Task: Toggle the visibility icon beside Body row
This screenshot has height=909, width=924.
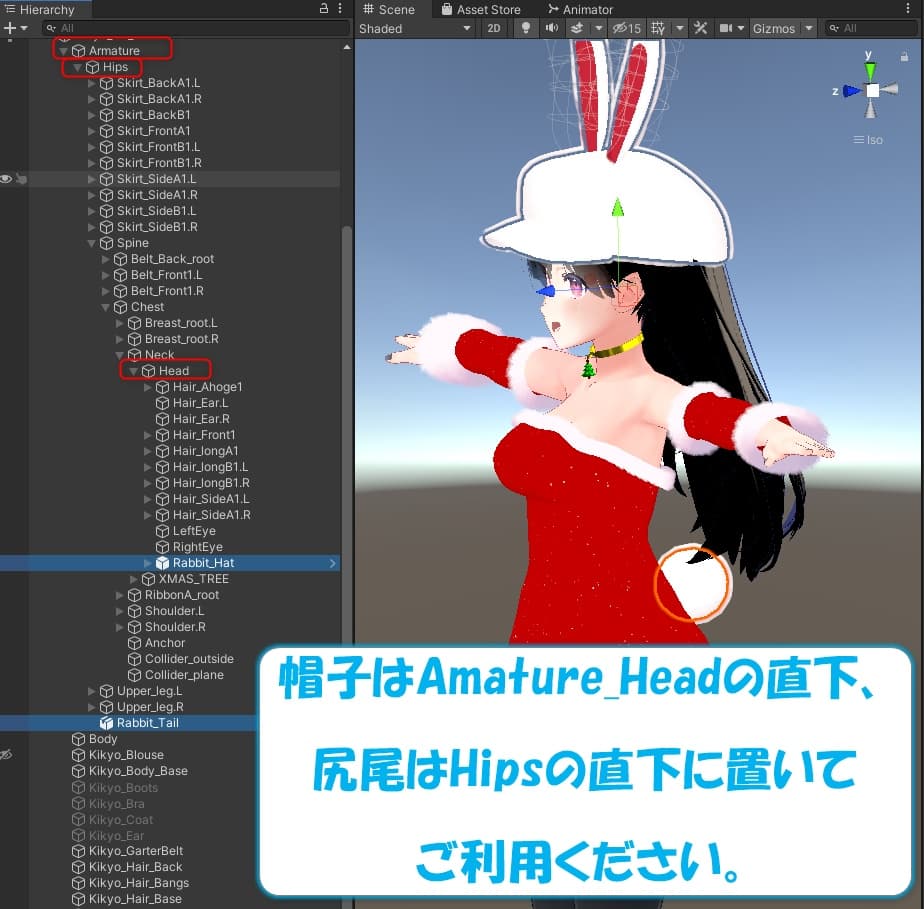Action: coord(5,739)
